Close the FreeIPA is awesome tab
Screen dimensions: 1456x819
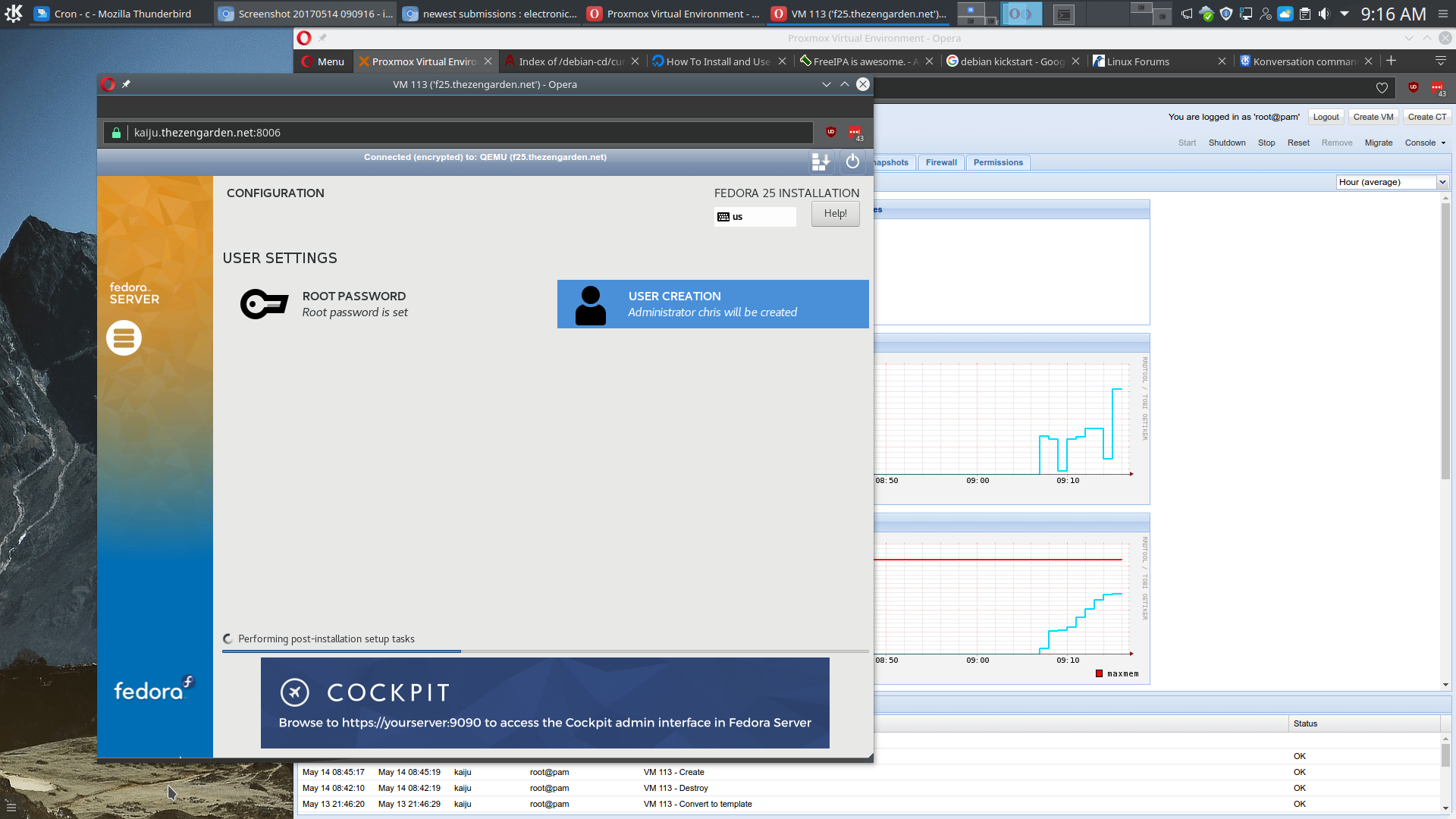click(x=929, y=61)
